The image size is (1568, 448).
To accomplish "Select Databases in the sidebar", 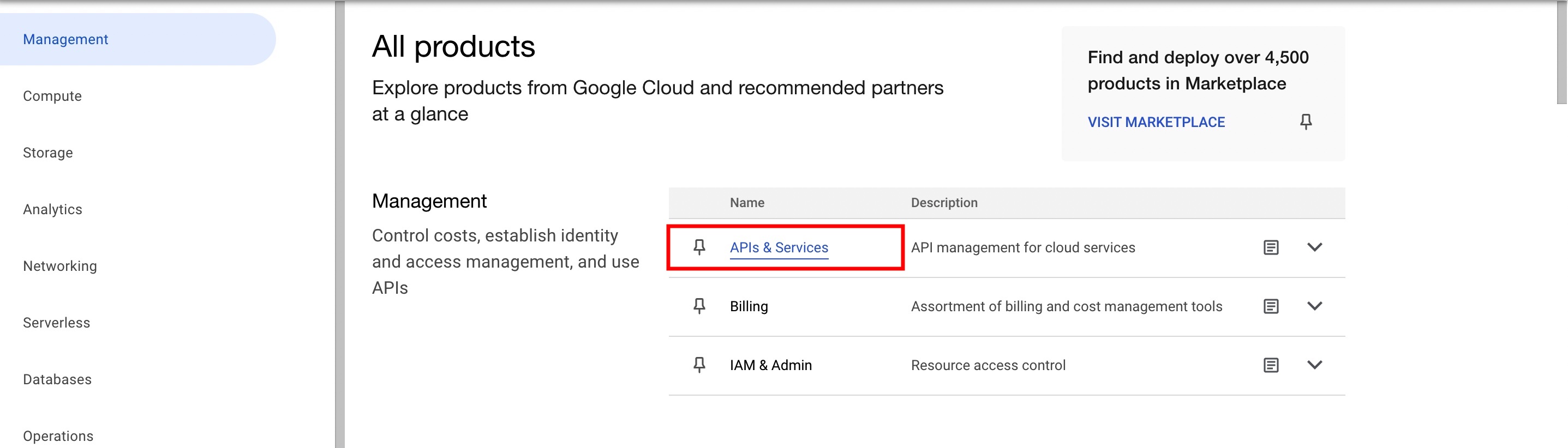I will tap(57, 379).
